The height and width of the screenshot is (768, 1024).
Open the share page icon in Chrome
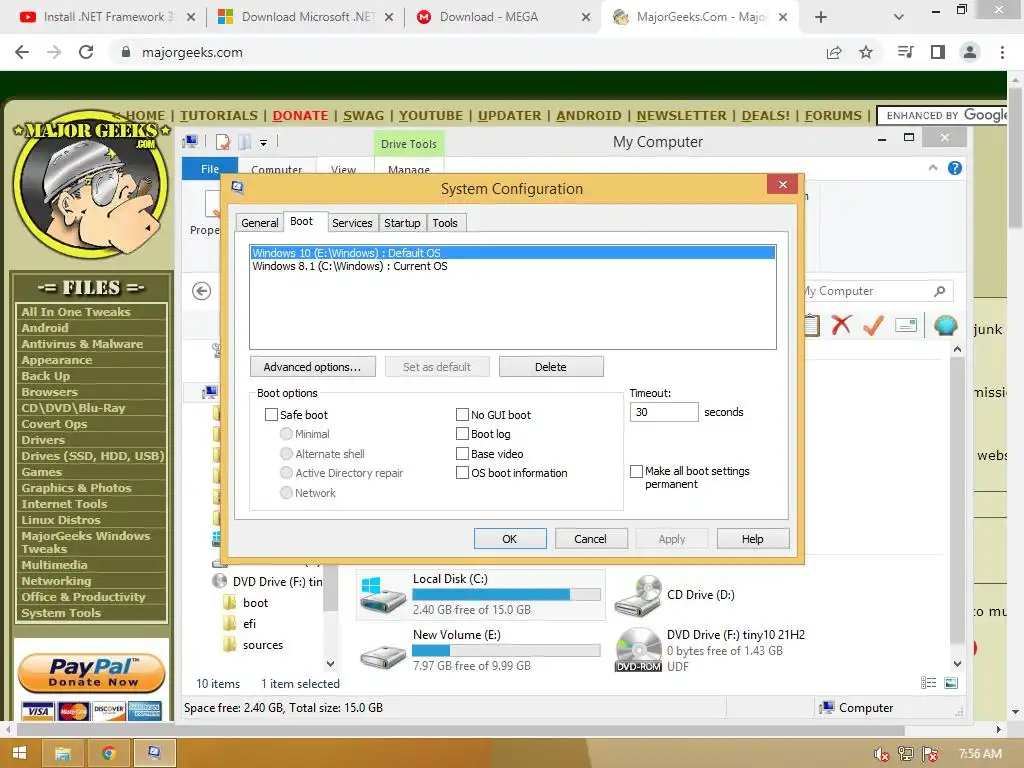coord(834,52)
